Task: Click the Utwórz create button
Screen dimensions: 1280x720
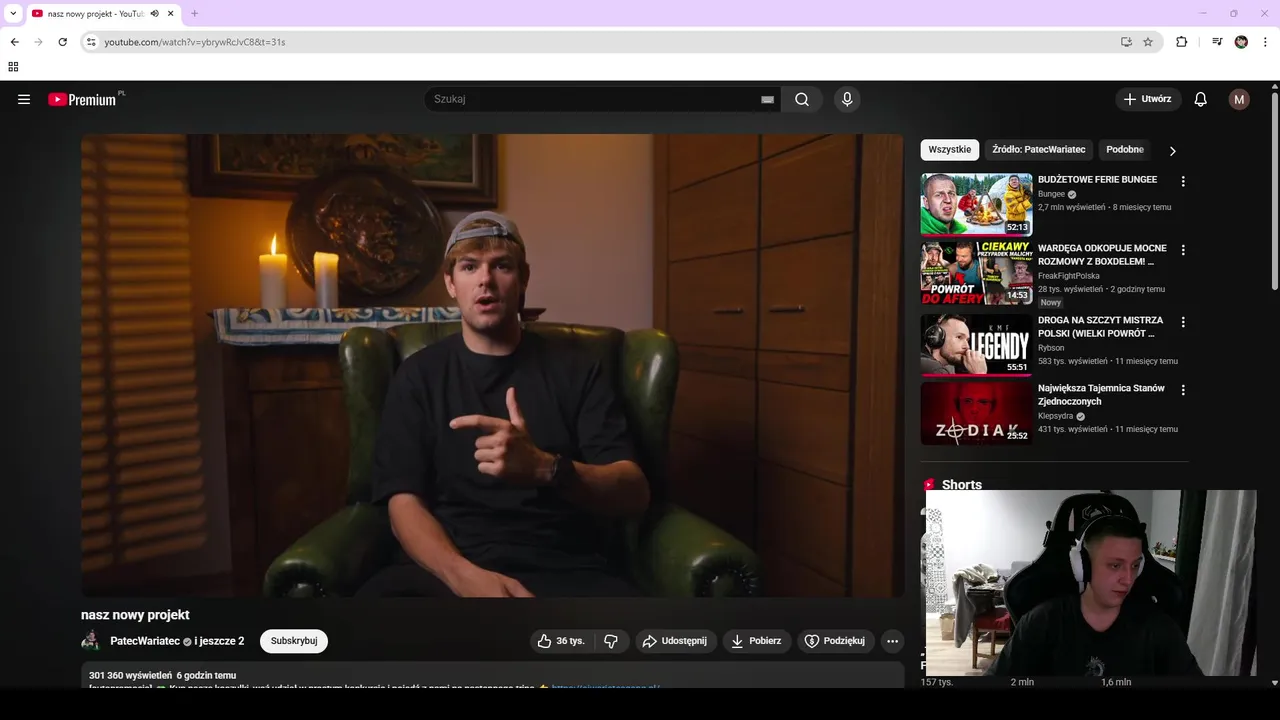Action: 1148,99
